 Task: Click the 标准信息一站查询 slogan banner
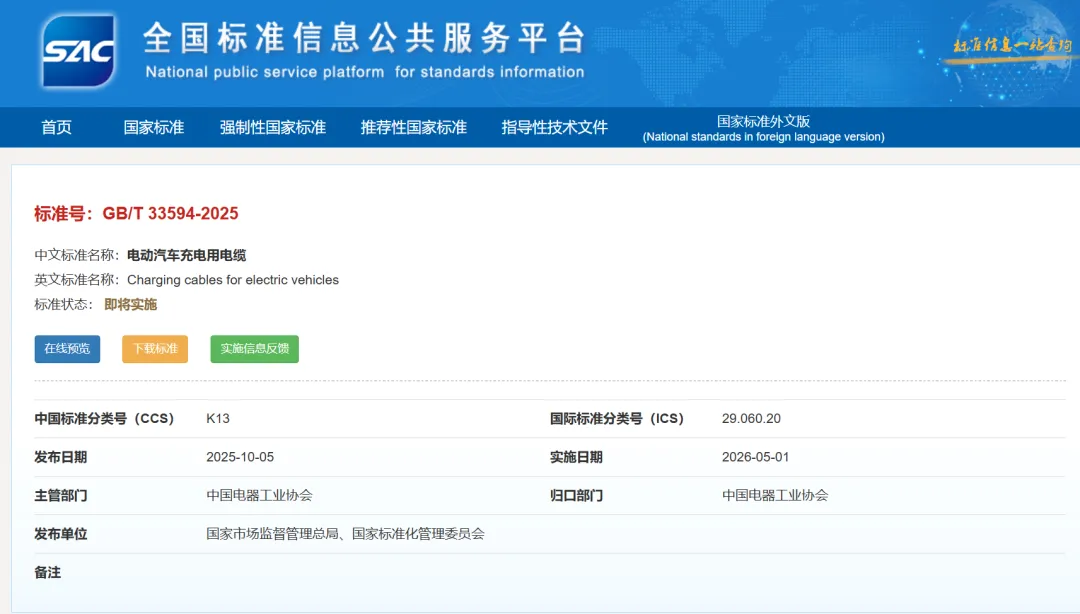coord(1011,46)
